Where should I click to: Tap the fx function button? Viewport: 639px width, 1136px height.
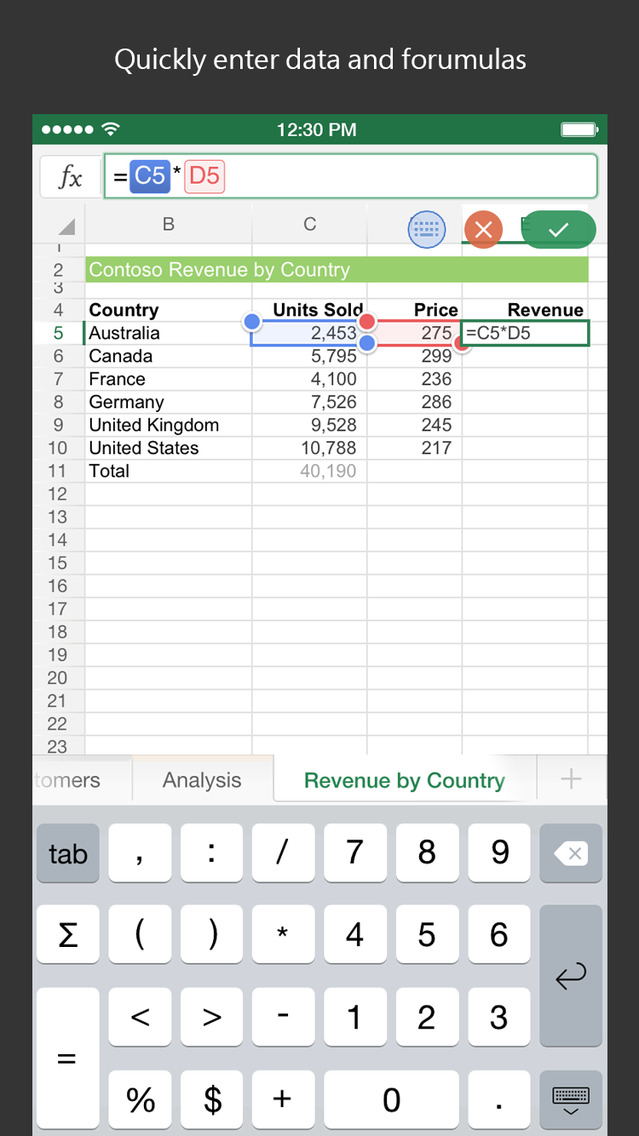tap(70, 178)
